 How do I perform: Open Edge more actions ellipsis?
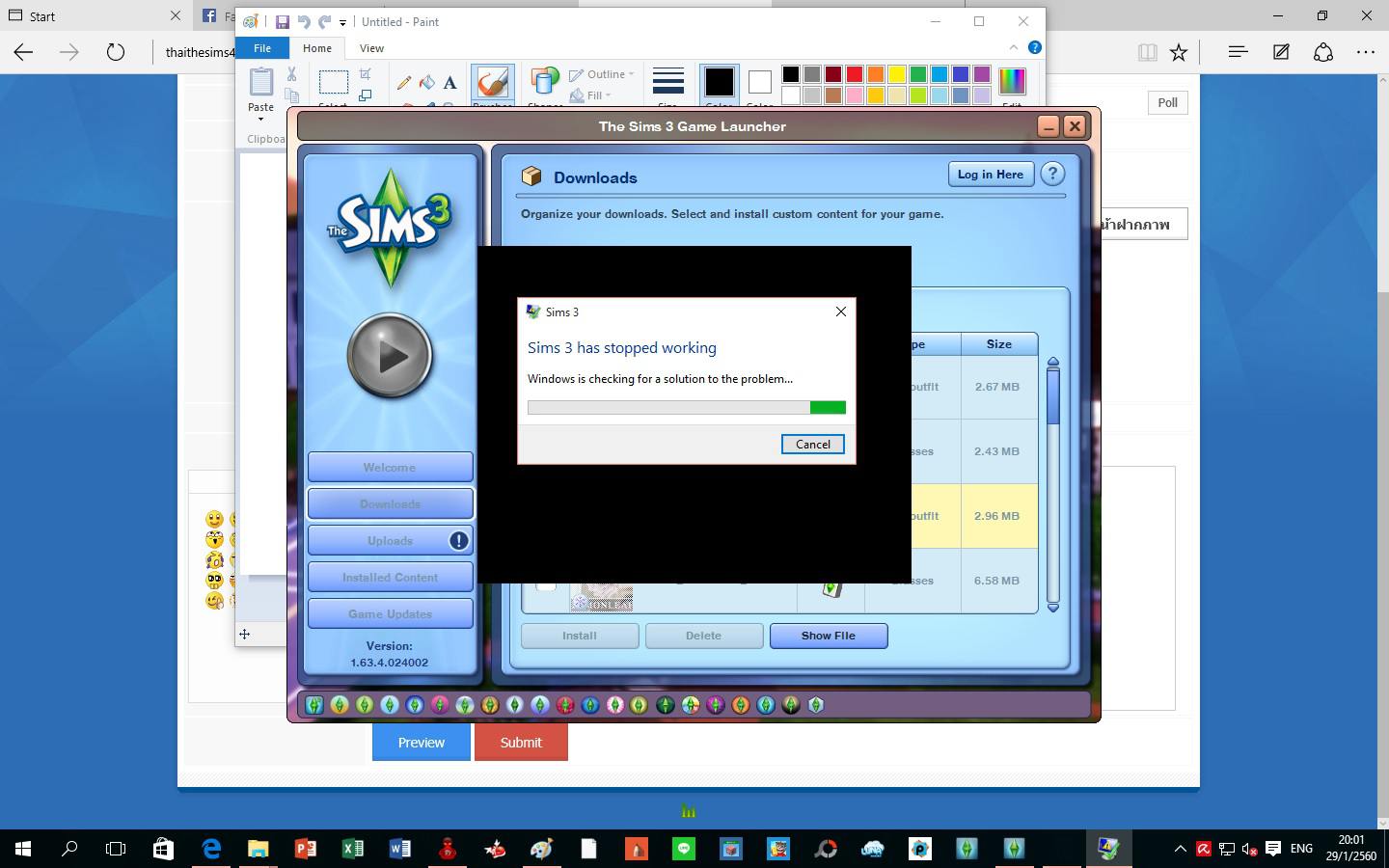coord(1366,52)
